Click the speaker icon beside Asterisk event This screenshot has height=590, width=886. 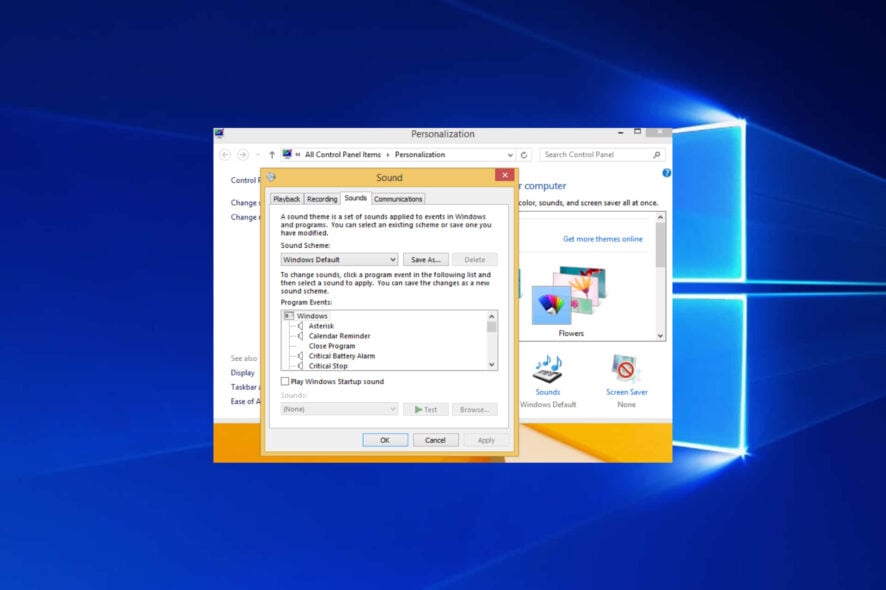[299, 326]
